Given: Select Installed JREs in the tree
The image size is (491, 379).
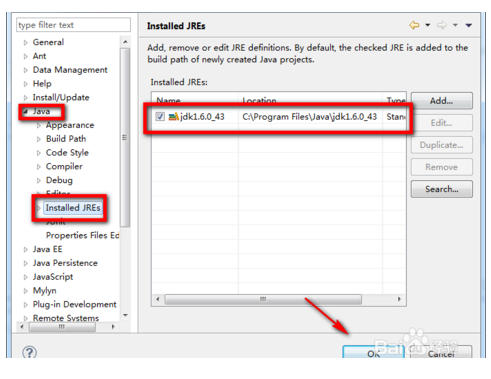Looking at the screenshot, I should [73, 208].
